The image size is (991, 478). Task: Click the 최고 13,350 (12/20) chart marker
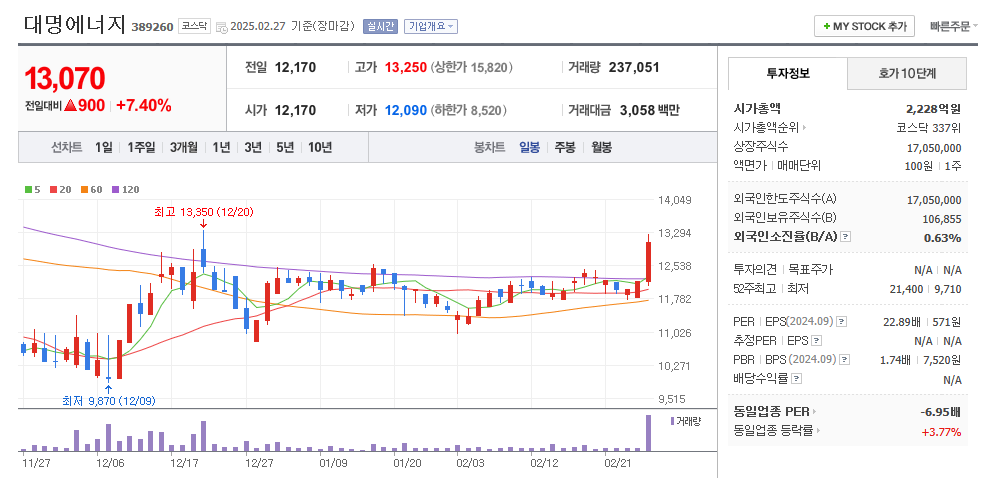(204, 212)
